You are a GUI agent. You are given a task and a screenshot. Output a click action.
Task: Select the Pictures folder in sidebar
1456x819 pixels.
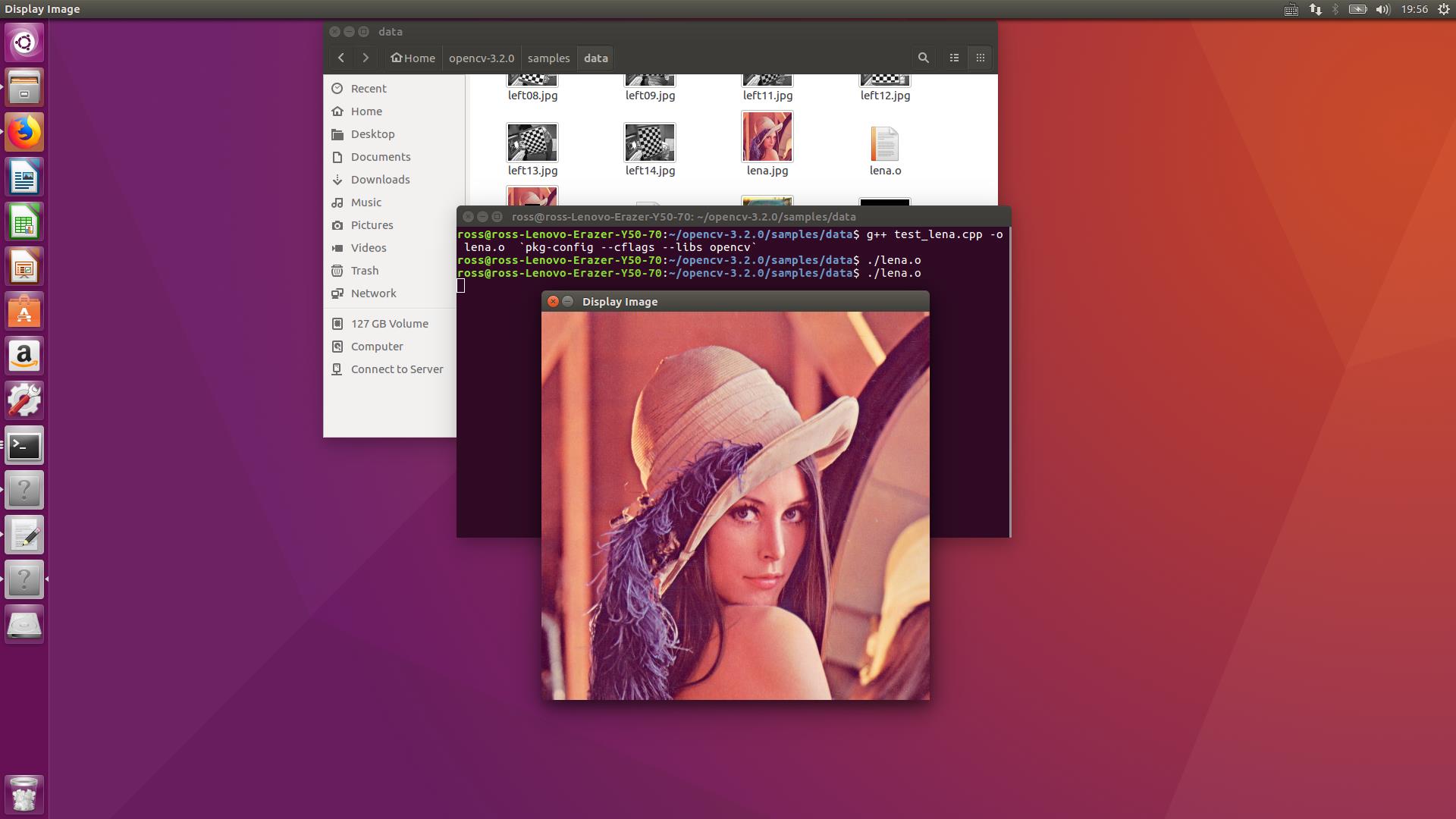371,225
